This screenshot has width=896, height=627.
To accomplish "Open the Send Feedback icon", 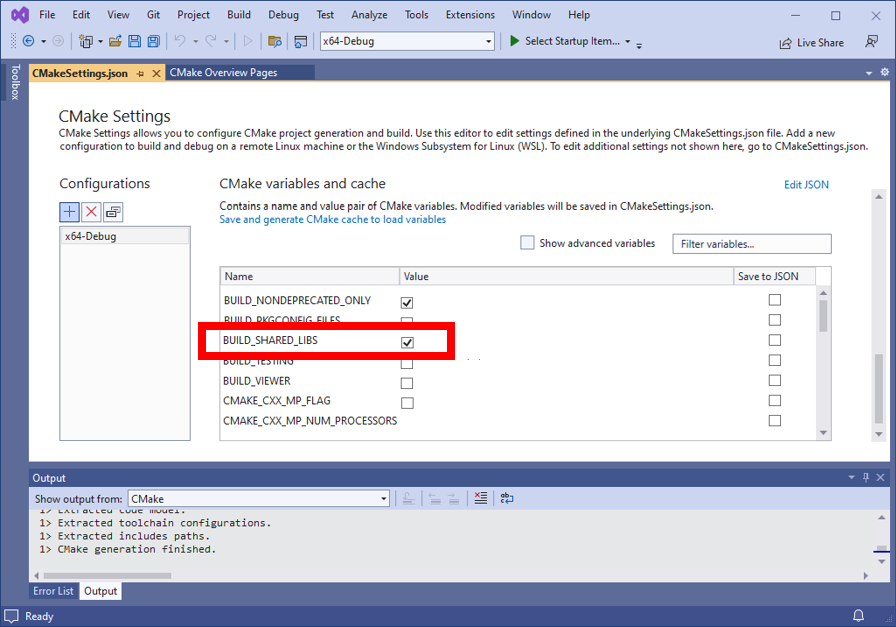I will 871,42.
